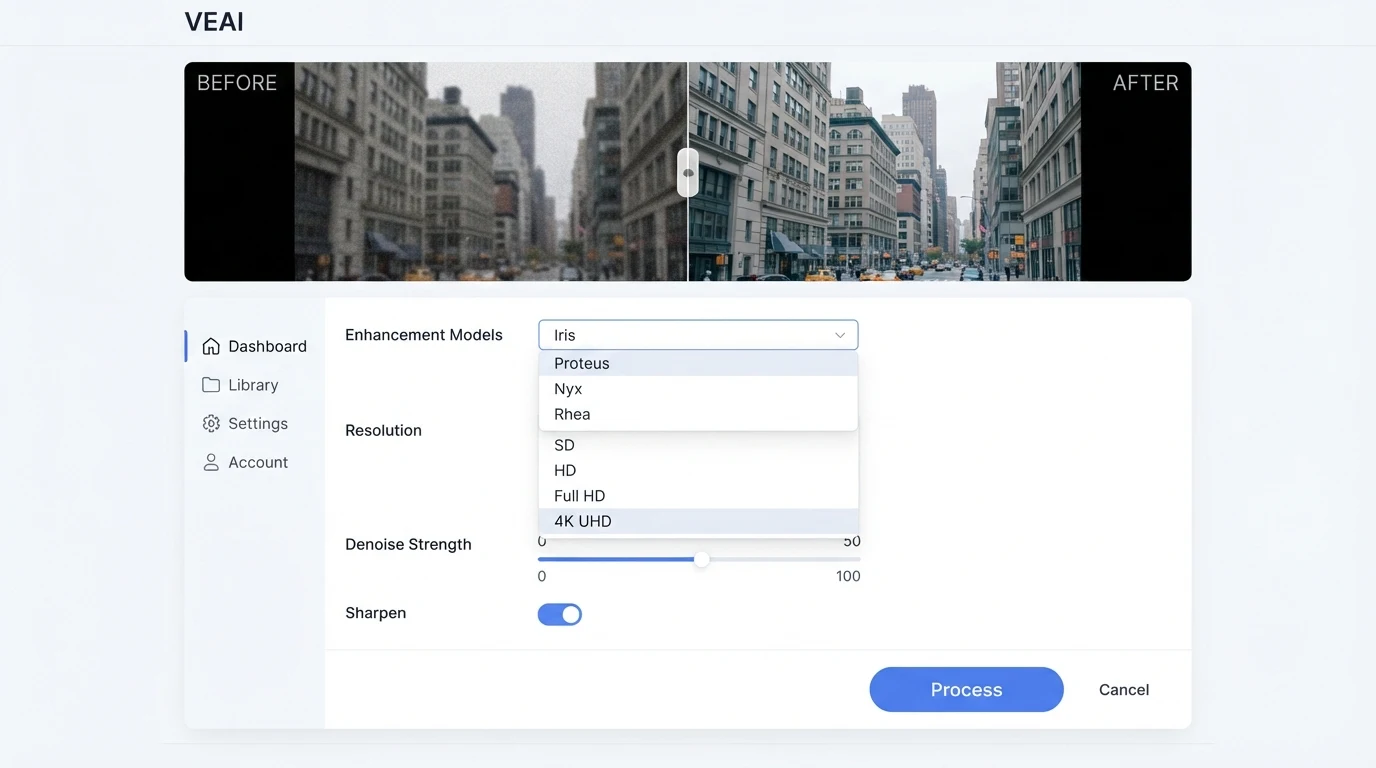Click the before/after comparison divider handle

[x=688, y=172]
